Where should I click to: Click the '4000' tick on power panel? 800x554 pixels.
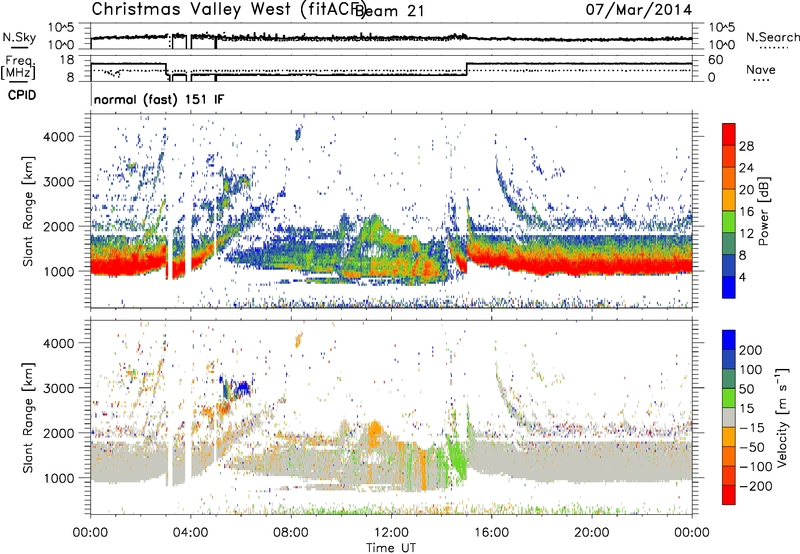tap(58, 136)
